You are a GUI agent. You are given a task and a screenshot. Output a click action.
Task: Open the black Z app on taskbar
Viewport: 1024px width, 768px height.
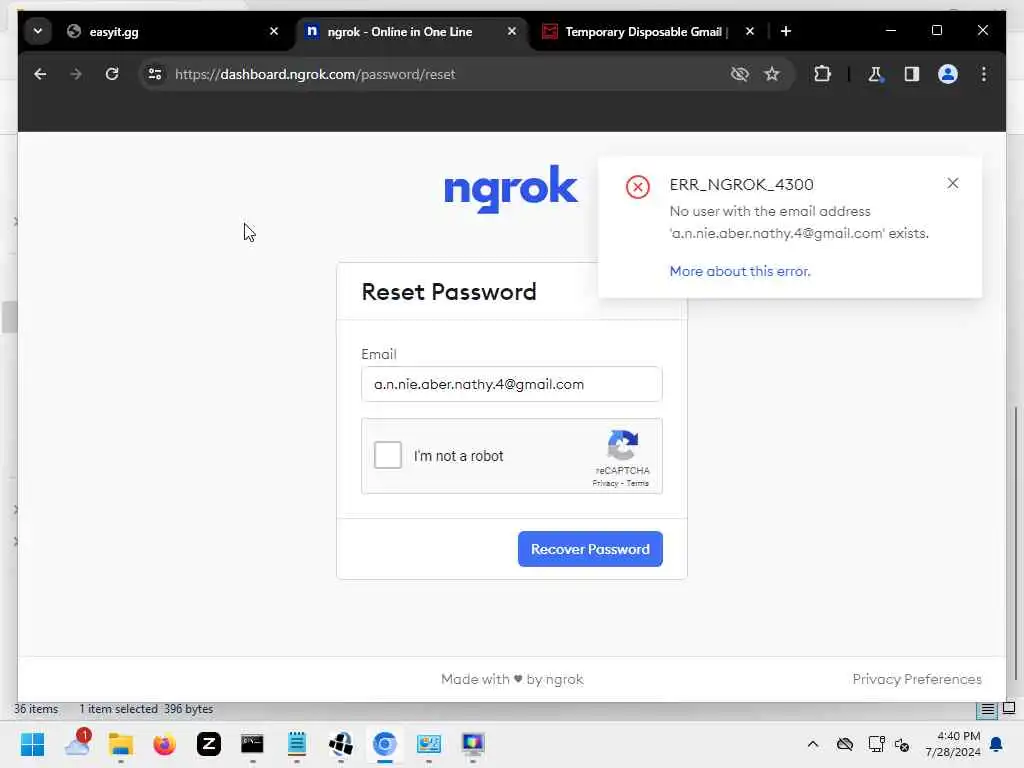(209, 744)
